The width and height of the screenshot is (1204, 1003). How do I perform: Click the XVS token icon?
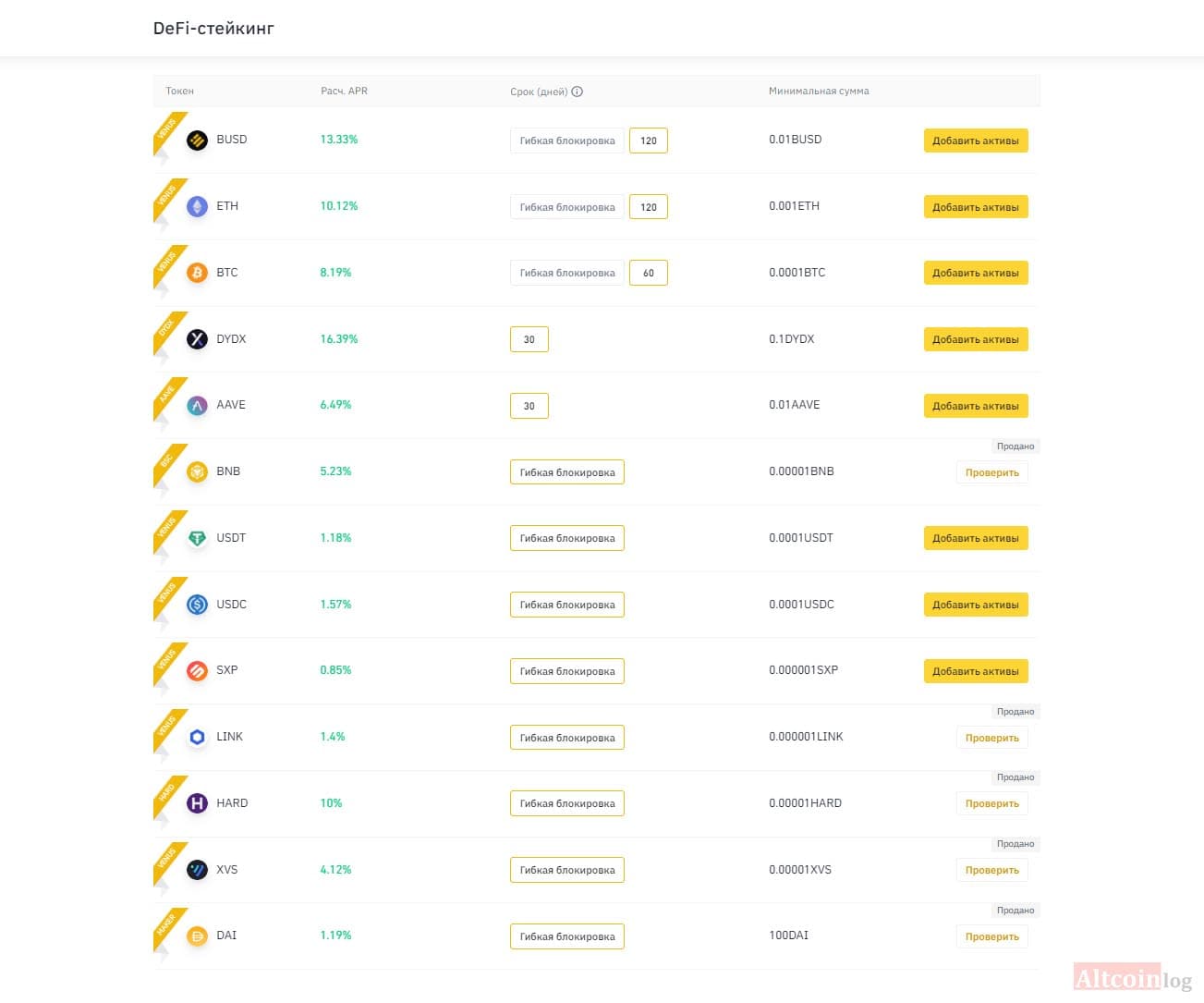(x=197, y=870)
